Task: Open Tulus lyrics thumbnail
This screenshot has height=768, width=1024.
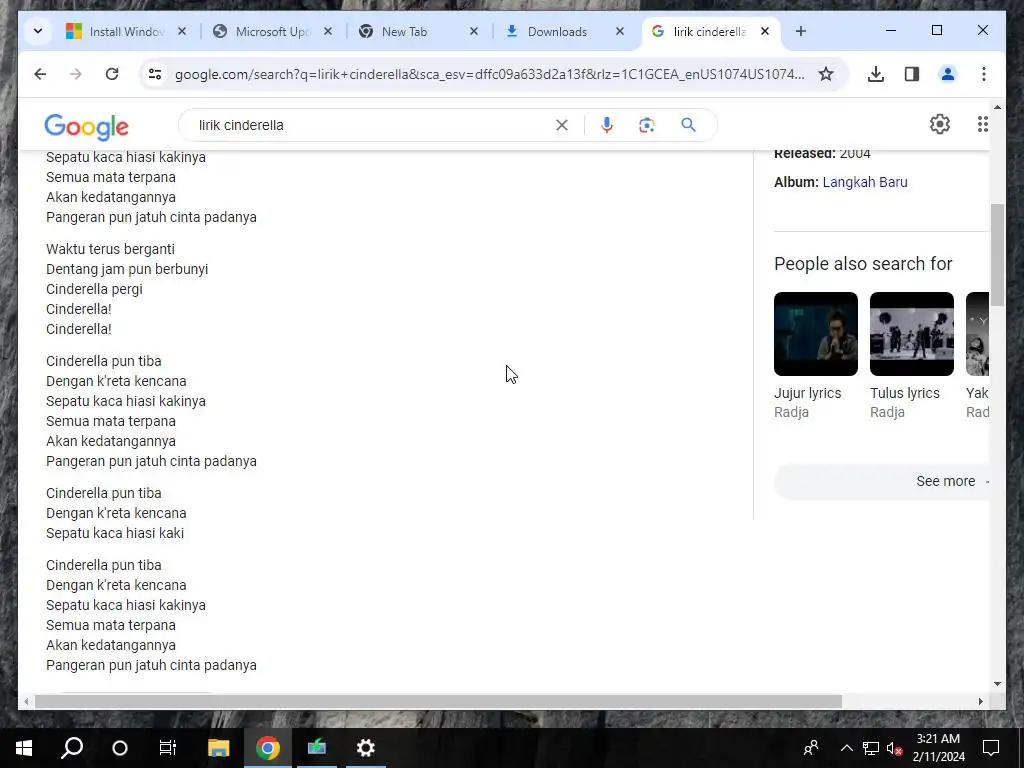Action: [912, 334]
